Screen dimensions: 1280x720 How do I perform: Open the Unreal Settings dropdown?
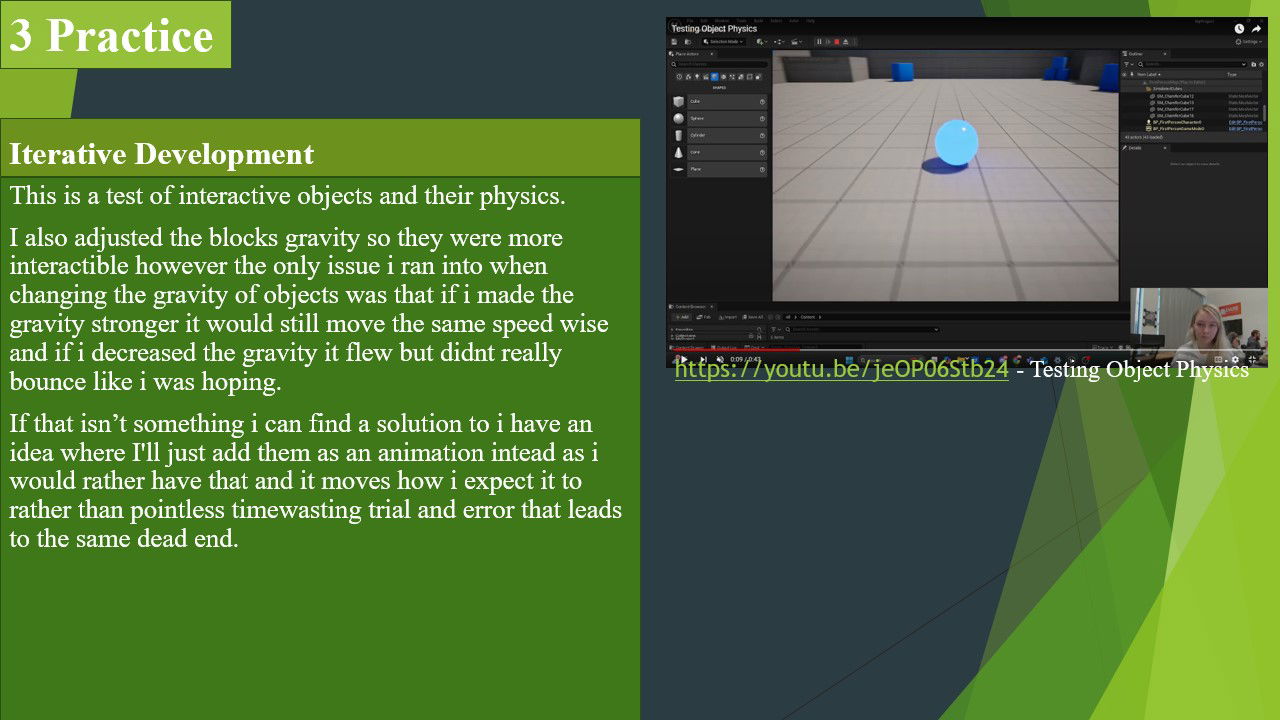pyautogui.click(x=1249, y=42)
